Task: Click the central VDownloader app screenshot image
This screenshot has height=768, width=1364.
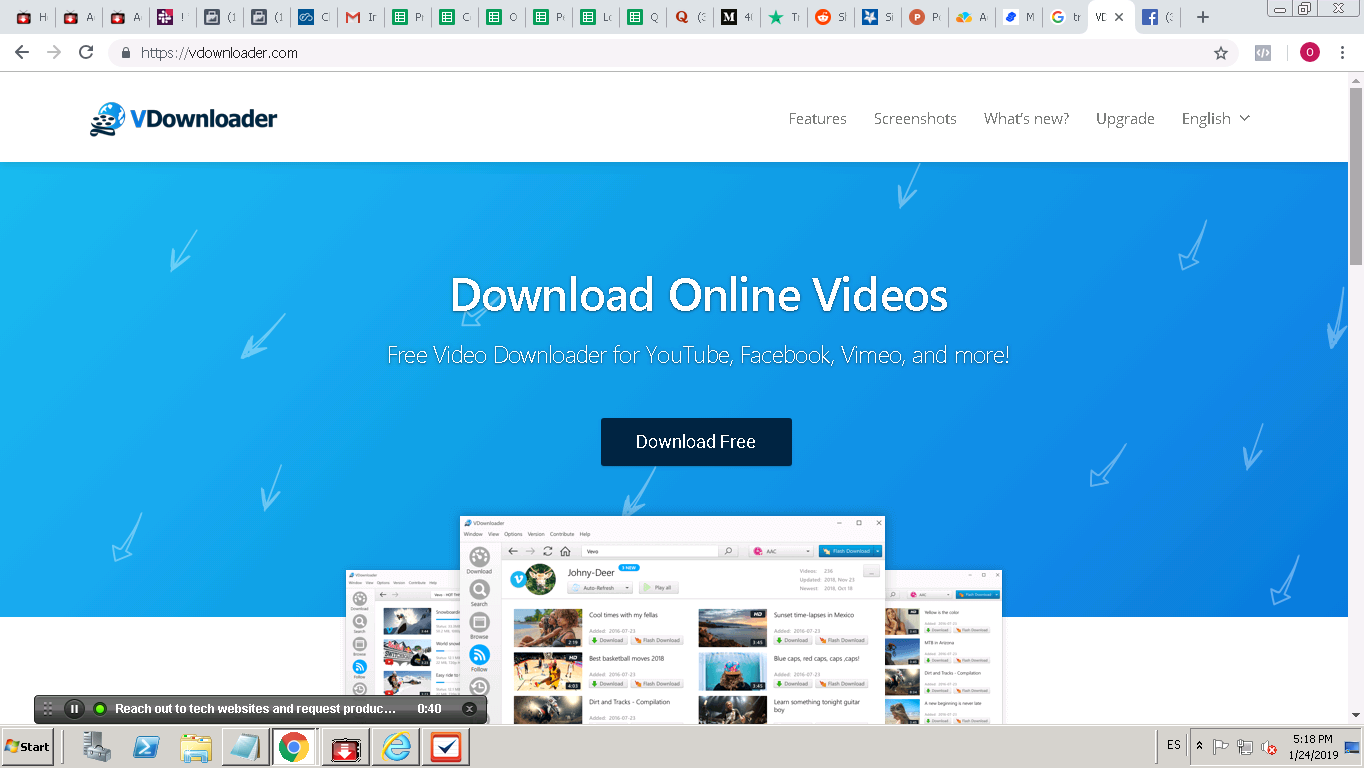Action: [672, 620]
